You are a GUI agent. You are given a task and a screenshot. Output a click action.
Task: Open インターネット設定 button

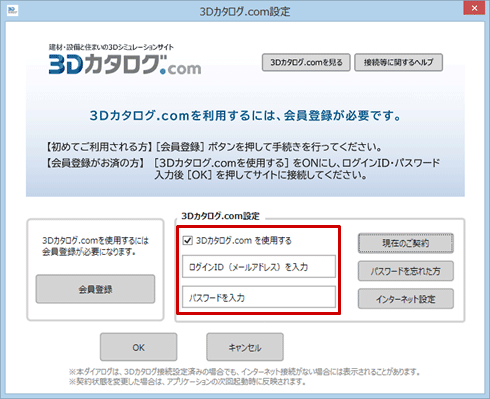[406, 299]
